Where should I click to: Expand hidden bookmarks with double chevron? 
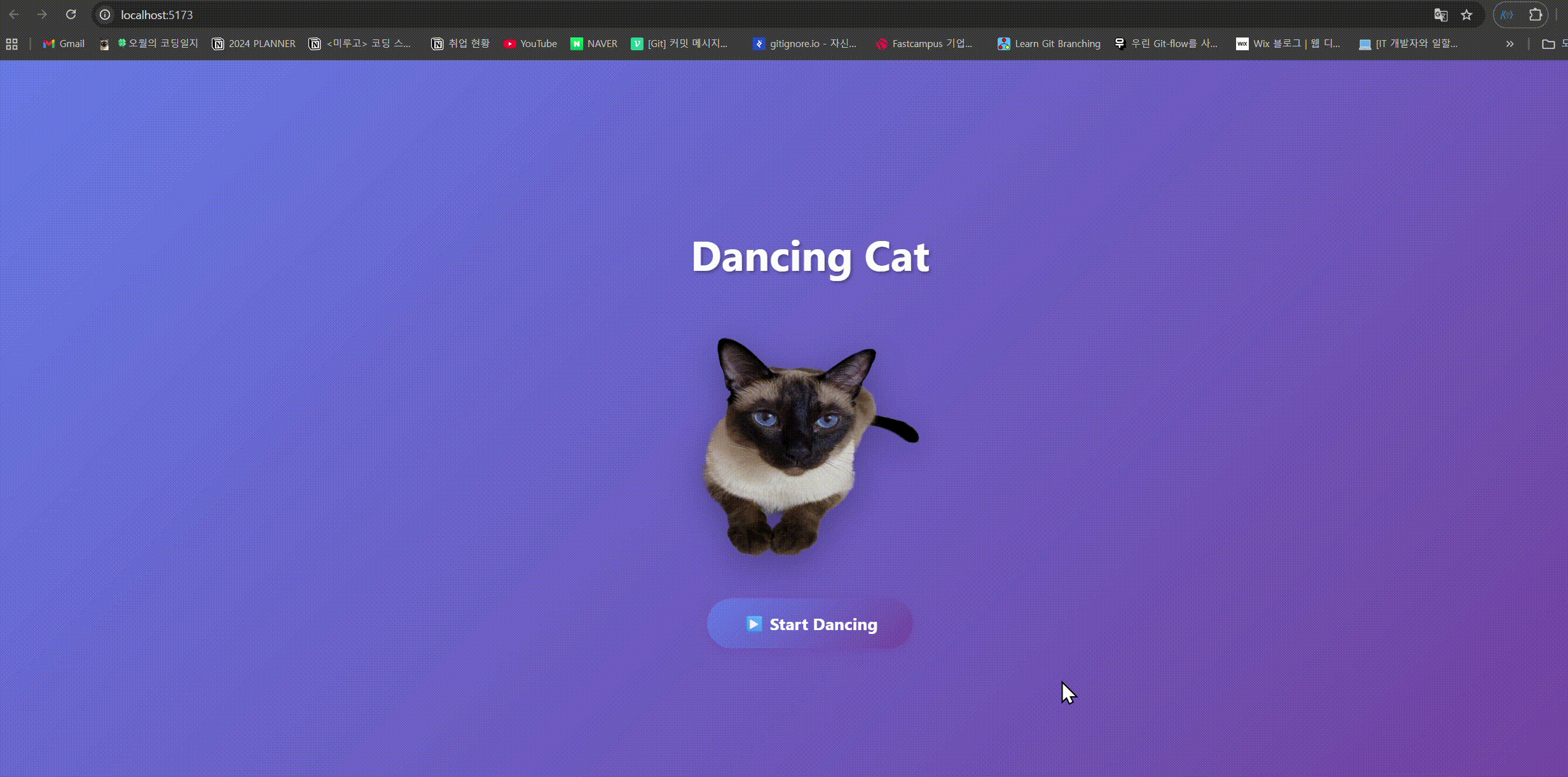1510,44
